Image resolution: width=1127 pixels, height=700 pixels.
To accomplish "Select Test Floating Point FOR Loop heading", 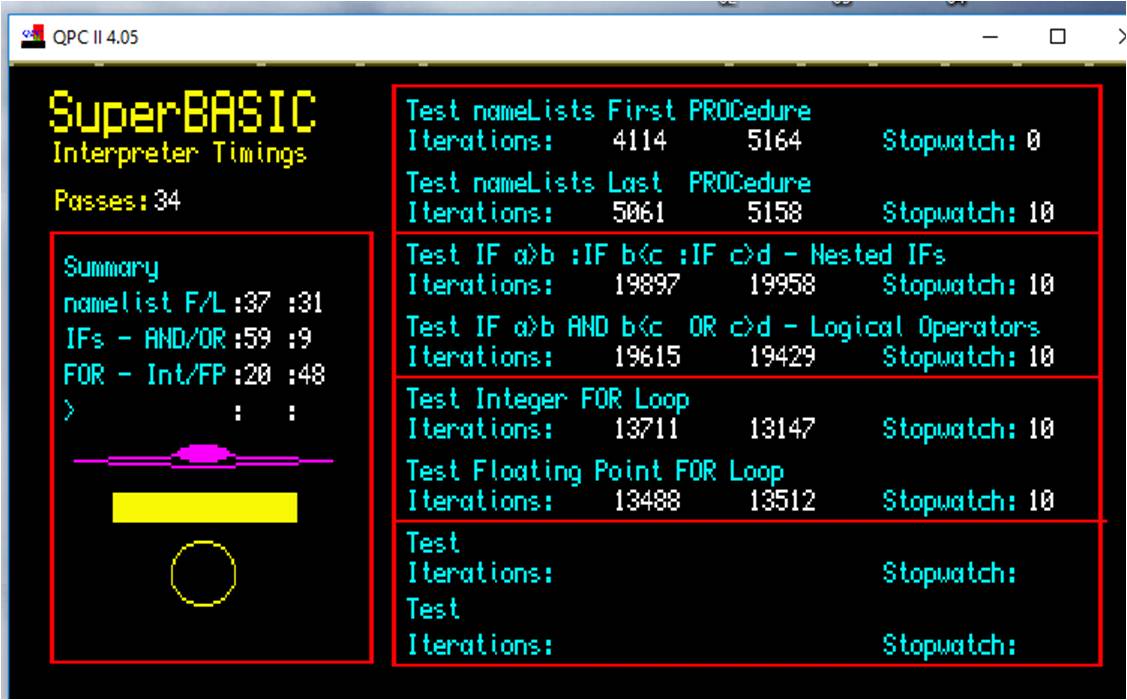I will [594, 471].
